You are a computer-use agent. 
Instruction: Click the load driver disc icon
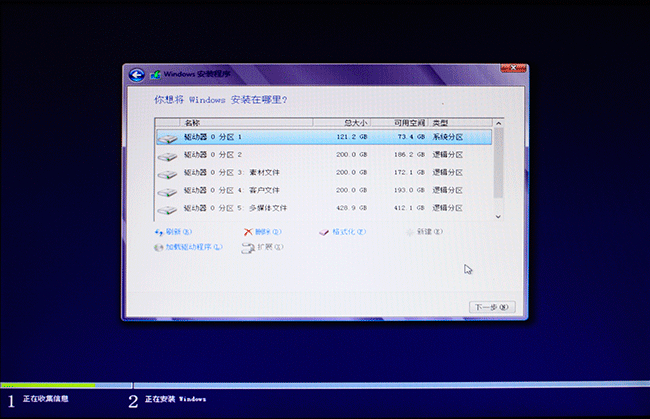158,247
